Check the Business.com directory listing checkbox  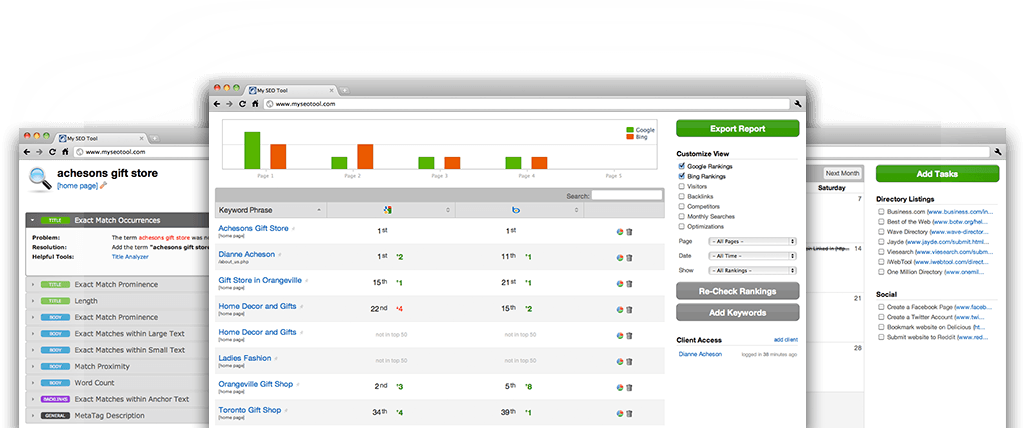point(880,212)
